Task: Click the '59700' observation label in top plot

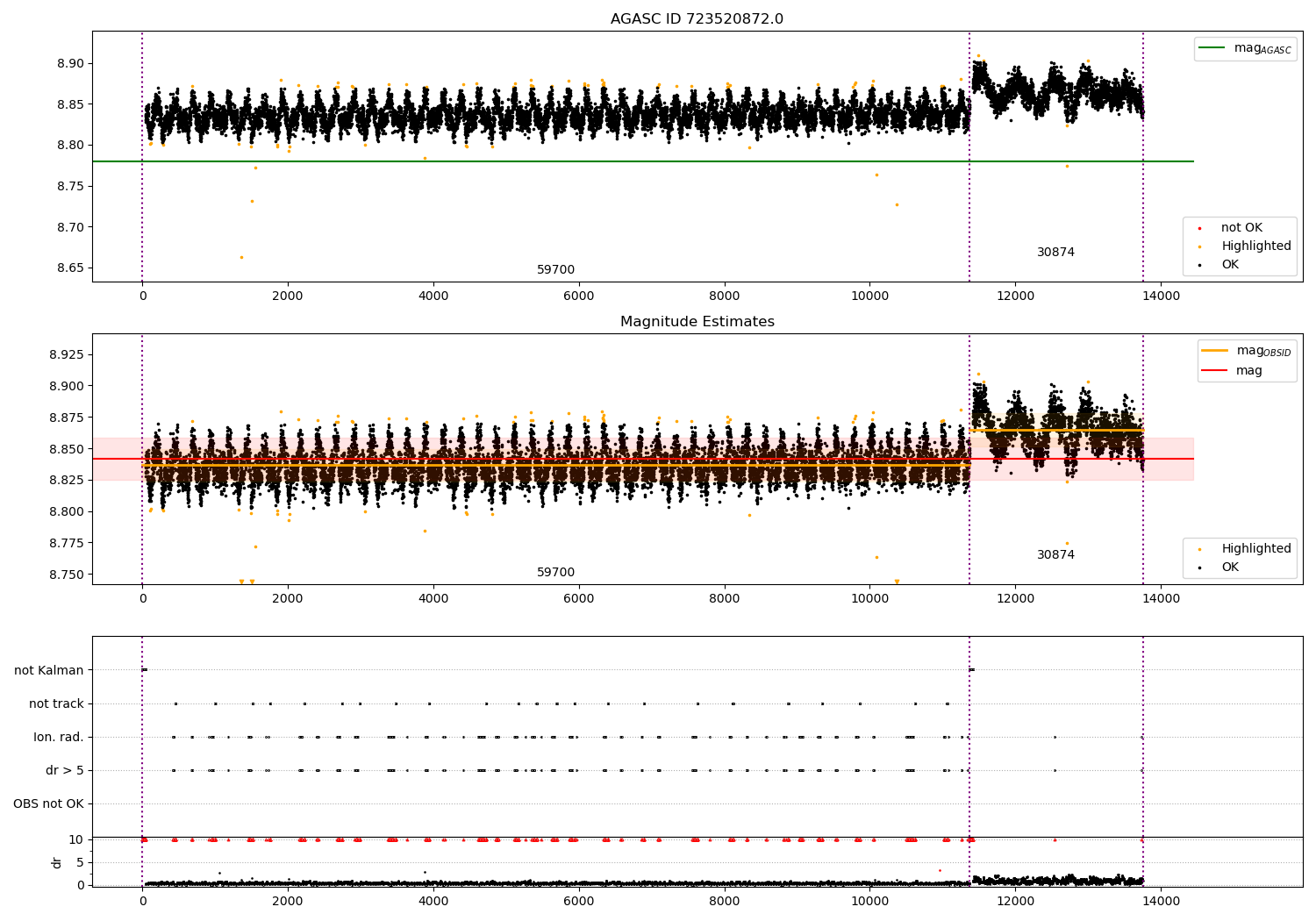Action: [x=555, y=270]
